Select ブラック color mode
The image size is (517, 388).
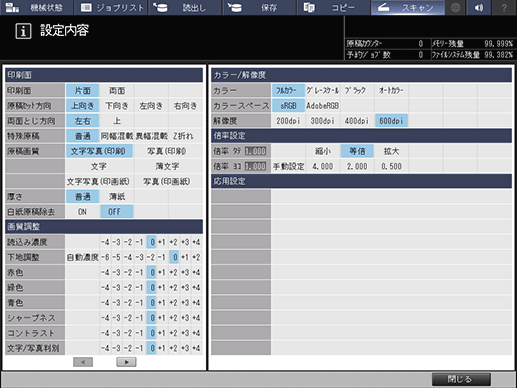coord(357,90)
